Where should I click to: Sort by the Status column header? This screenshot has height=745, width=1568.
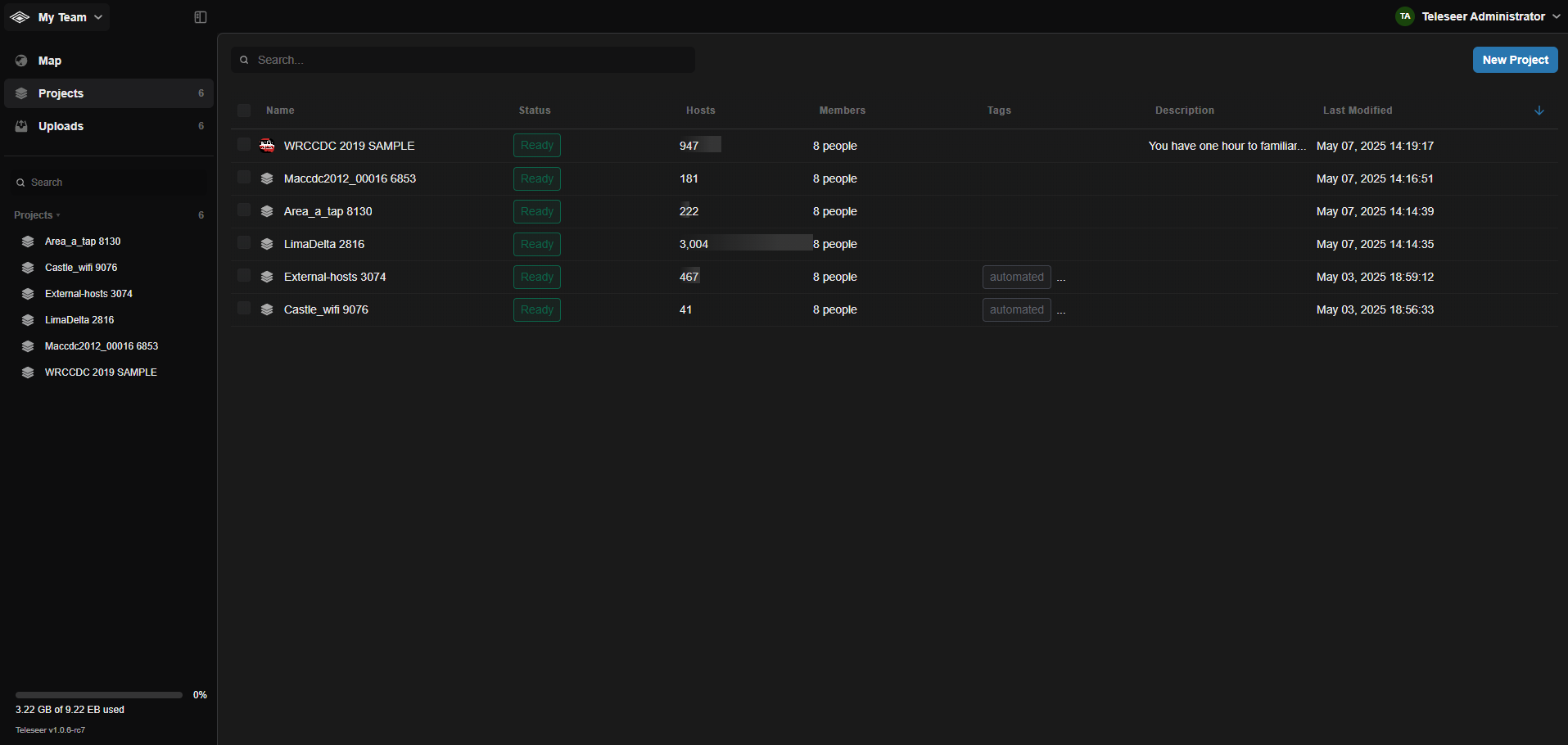(535, 111)
